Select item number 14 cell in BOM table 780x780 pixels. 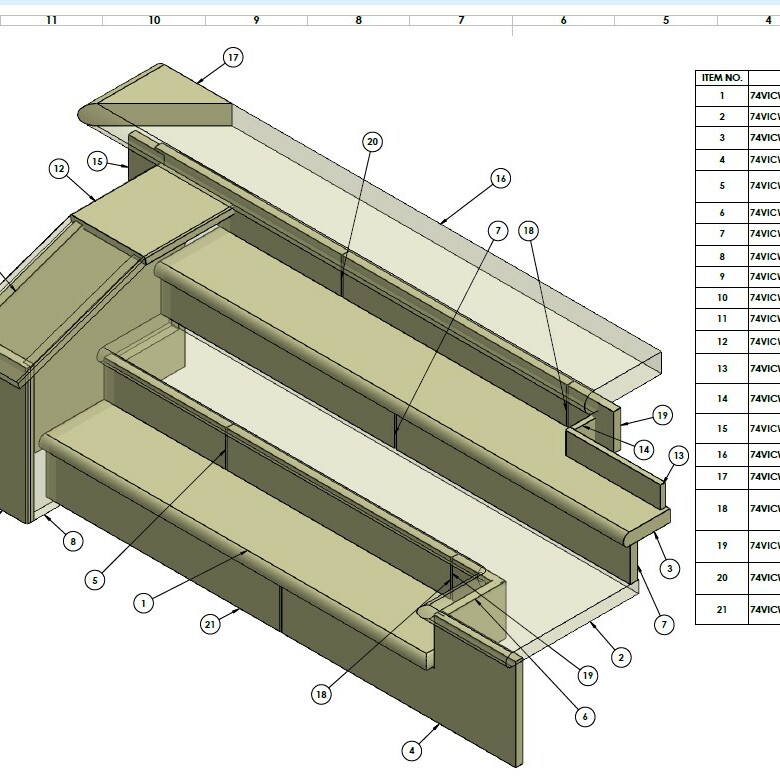coord(722,398)
